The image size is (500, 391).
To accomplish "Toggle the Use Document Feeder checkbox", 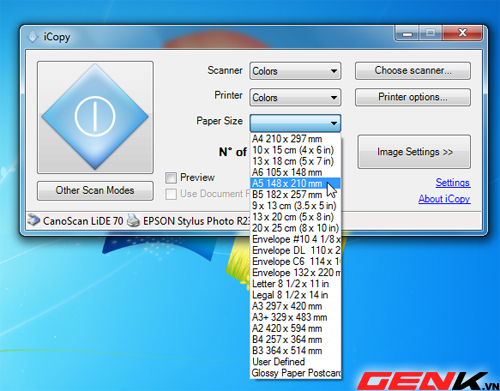I will coord(171,194).
